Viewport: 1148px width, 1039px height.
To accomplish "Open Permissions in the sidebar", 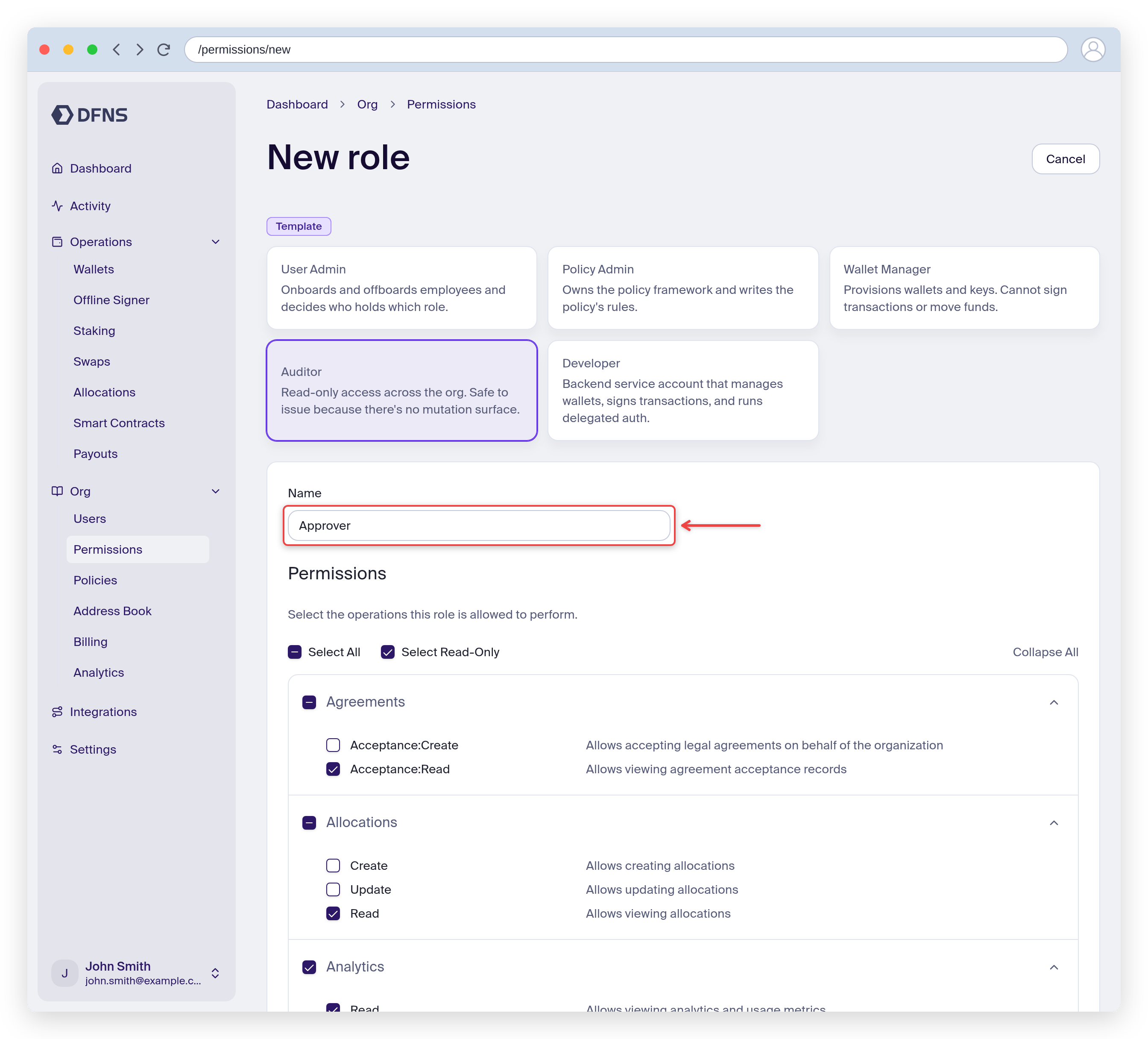I will (x=138, y=549).
